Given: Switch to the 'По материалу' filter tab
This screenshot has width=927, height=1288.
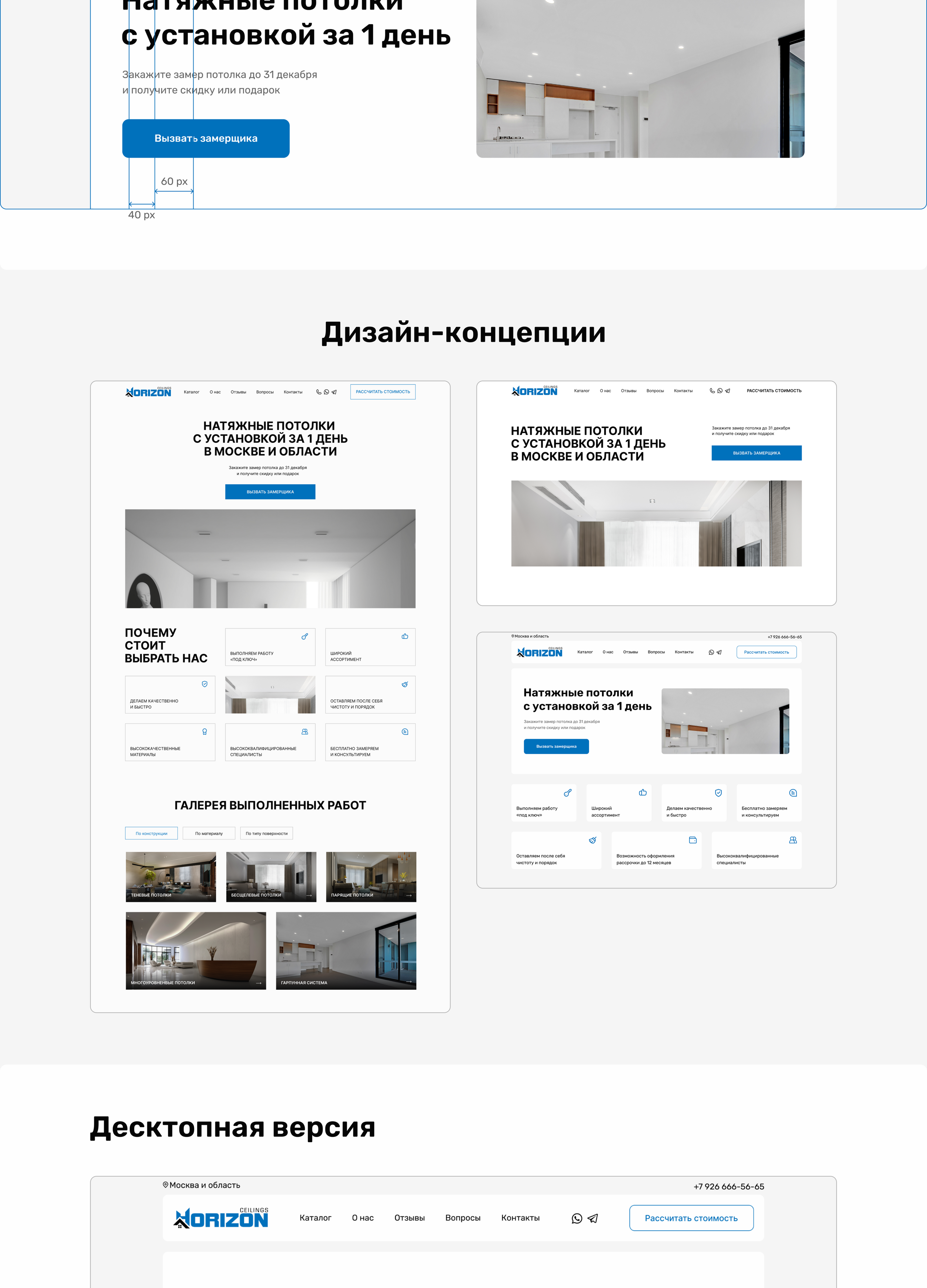Looking at the screenshot, I should (209, 833).
